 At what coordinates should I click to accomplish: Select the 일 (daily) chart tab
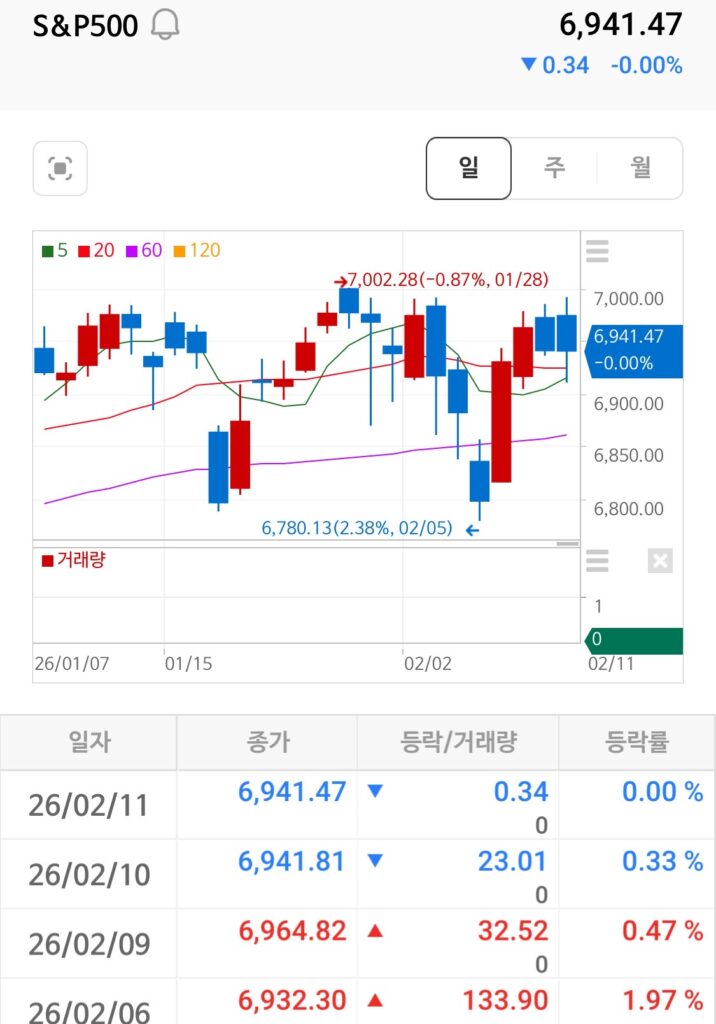468,168
